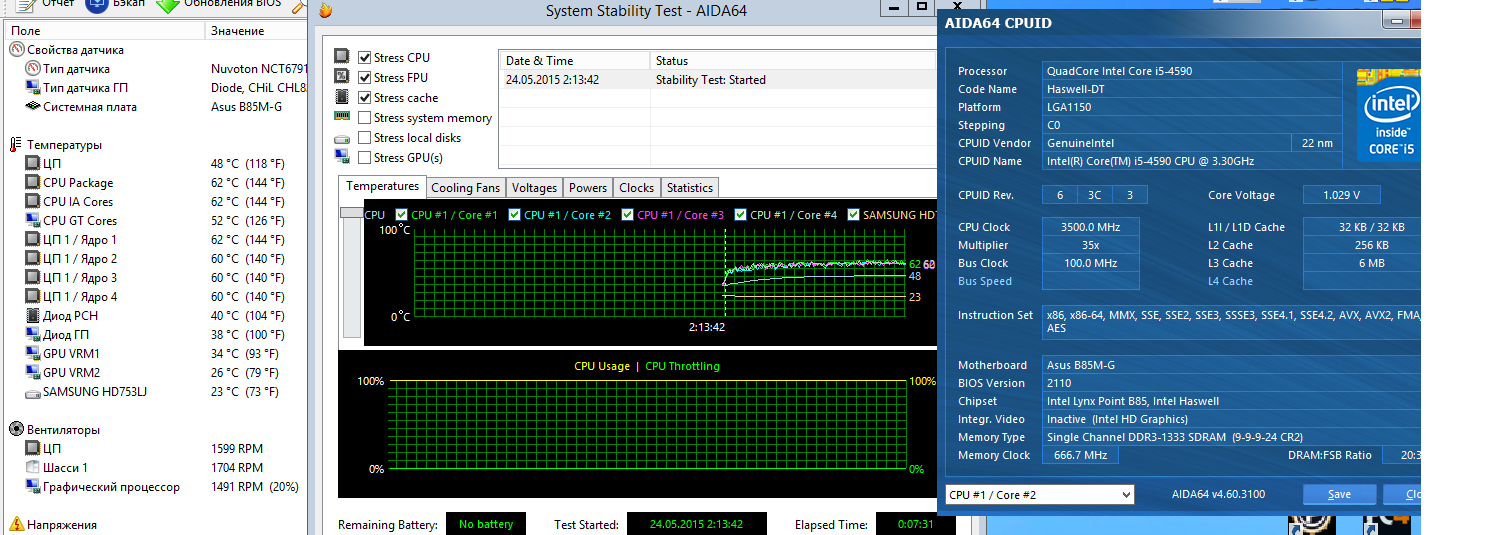Click the monitor icon beside Тип датчика ГП
Image resolution: width=1485 pixels, height=535 pixels.
click(x=33, y=88)
